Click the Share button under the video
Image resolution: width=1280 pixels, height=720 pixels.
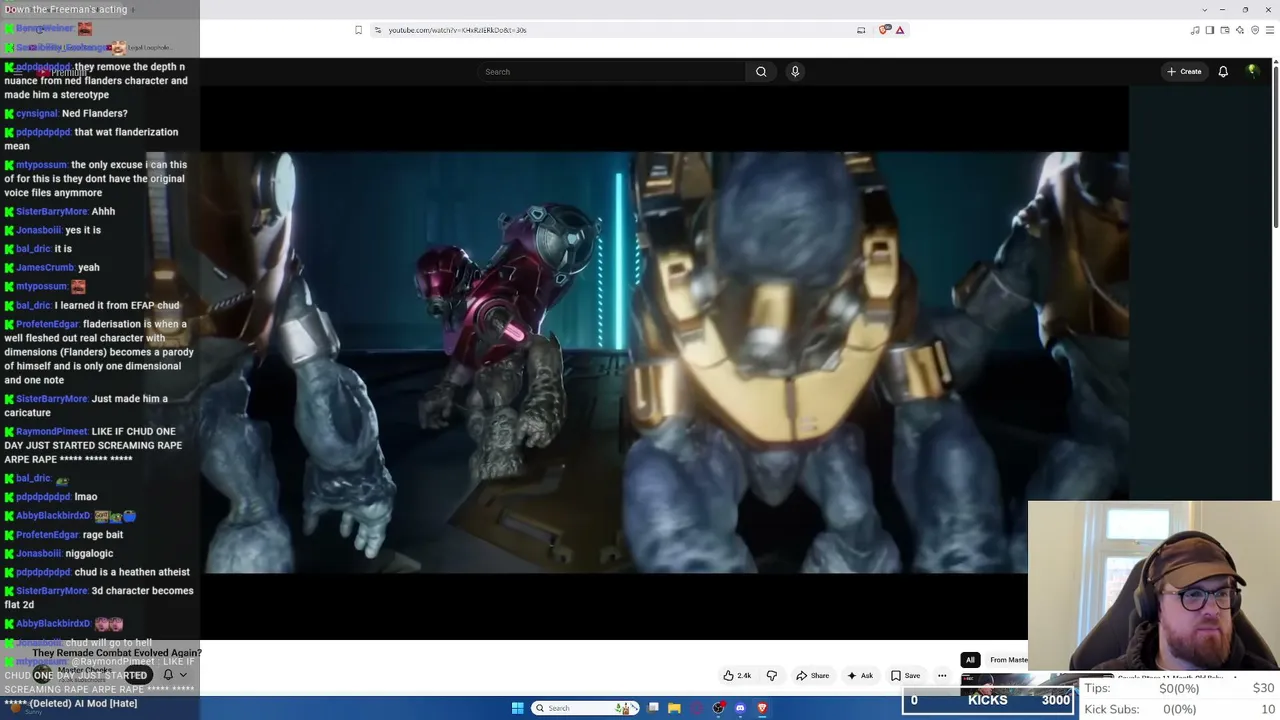[813, 676]
